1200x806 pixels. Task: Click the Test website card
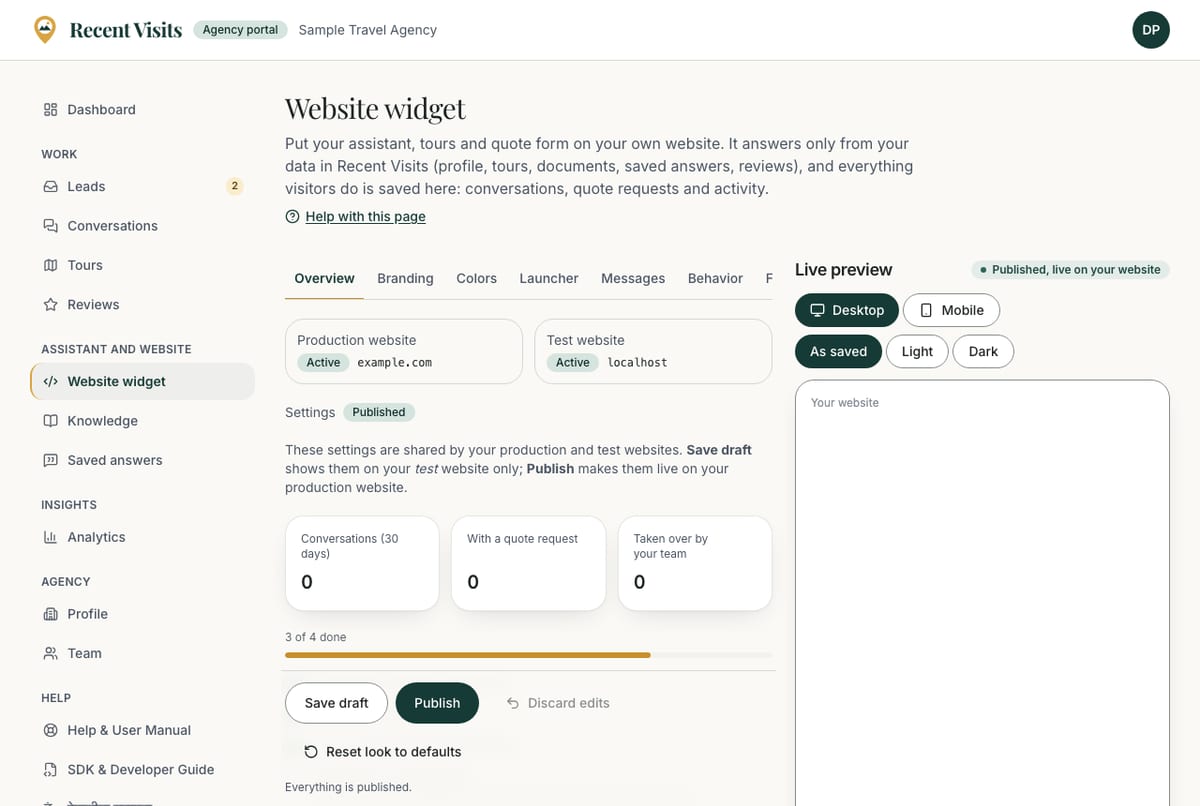click(x=653, y=351)
